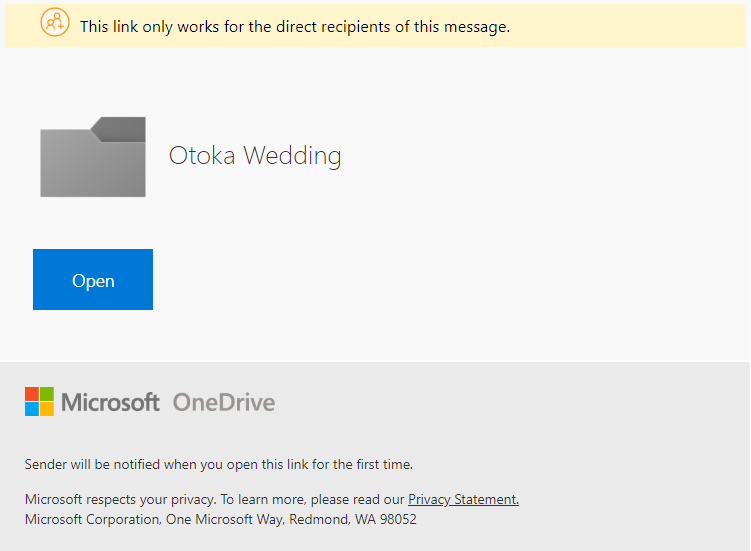Click the sender notification sentence
This screenshot has height=551, width=751.
[219, 464]
